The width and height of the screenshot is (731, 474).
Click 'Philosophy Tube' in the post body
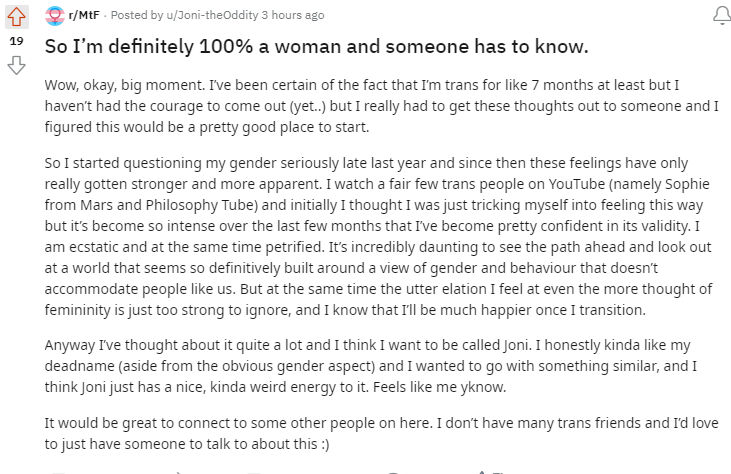[202, 205]
